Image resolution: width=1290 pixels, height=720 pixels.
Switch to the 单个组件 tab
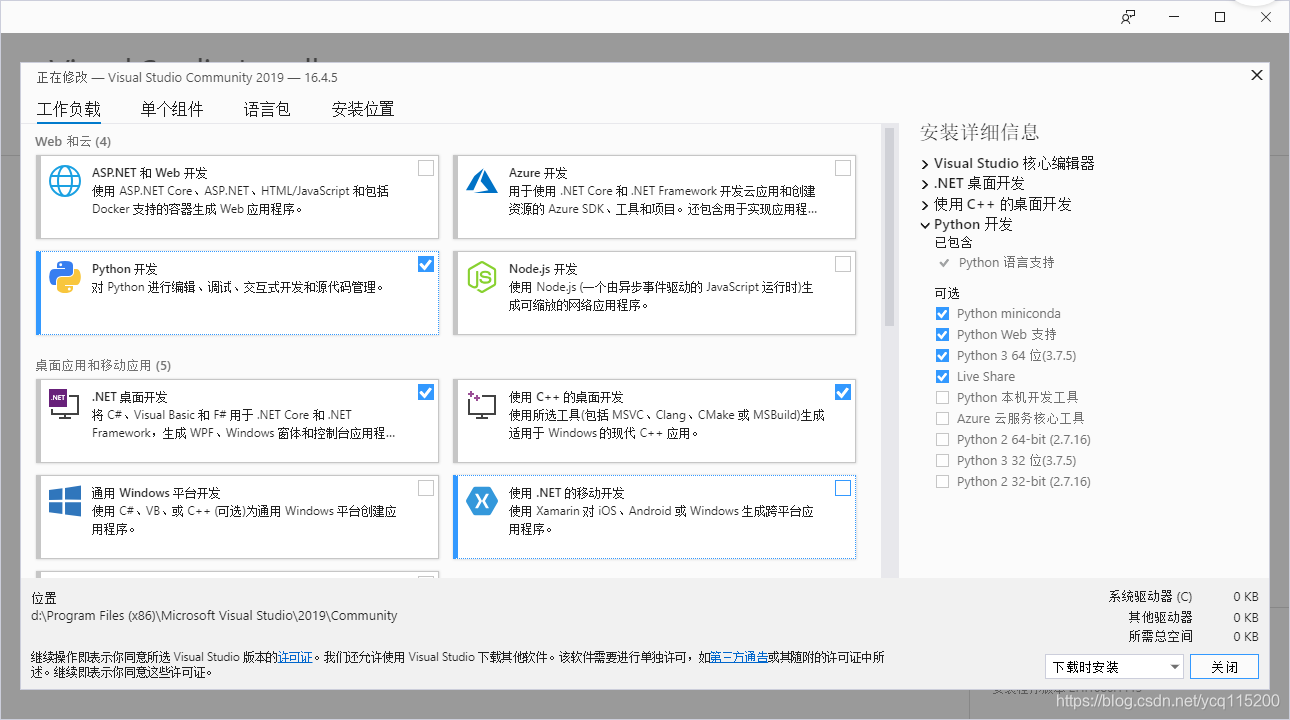(172, 109)
